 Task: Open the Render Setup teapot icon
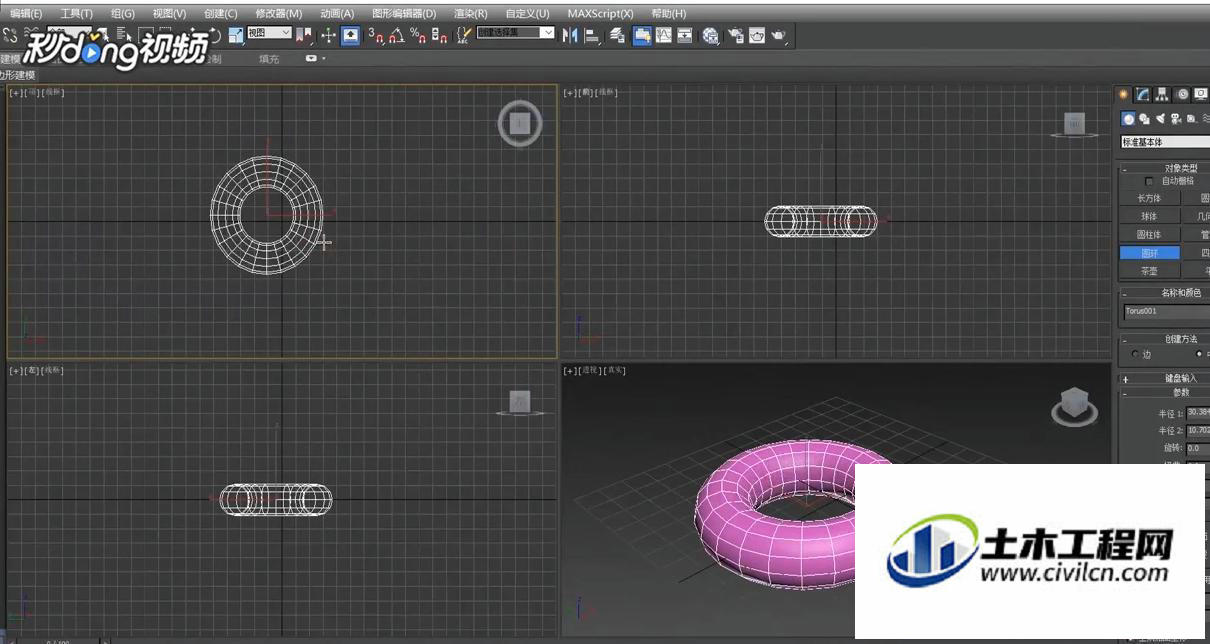tap(736, 35)
